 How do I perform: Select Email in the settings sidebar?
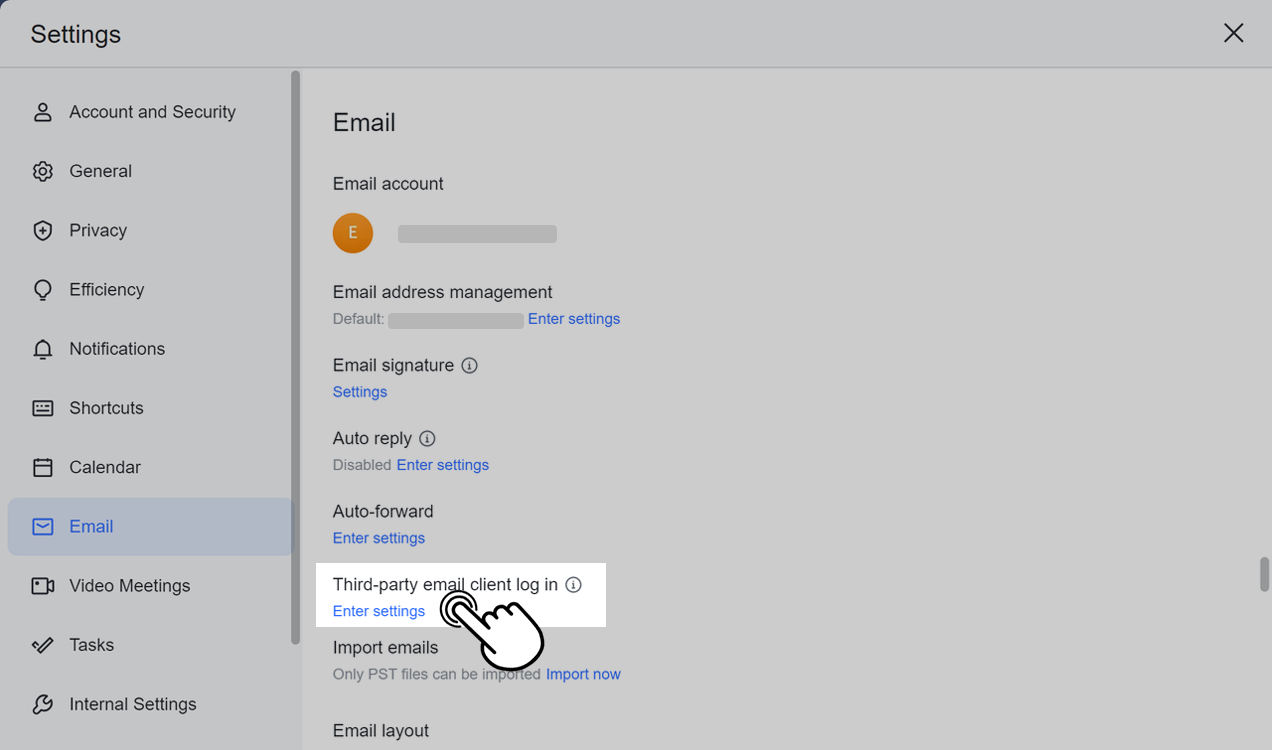coord(91,526)
